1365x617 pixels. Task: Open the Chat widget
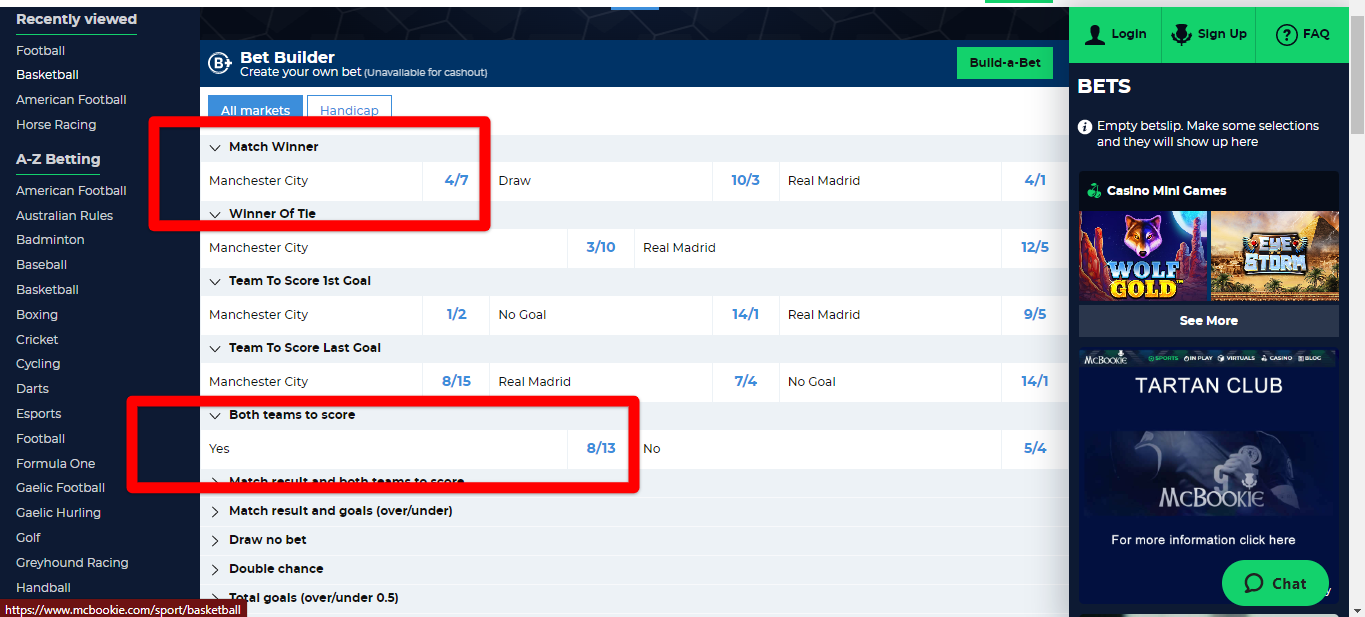click(x=1275, y=584)
